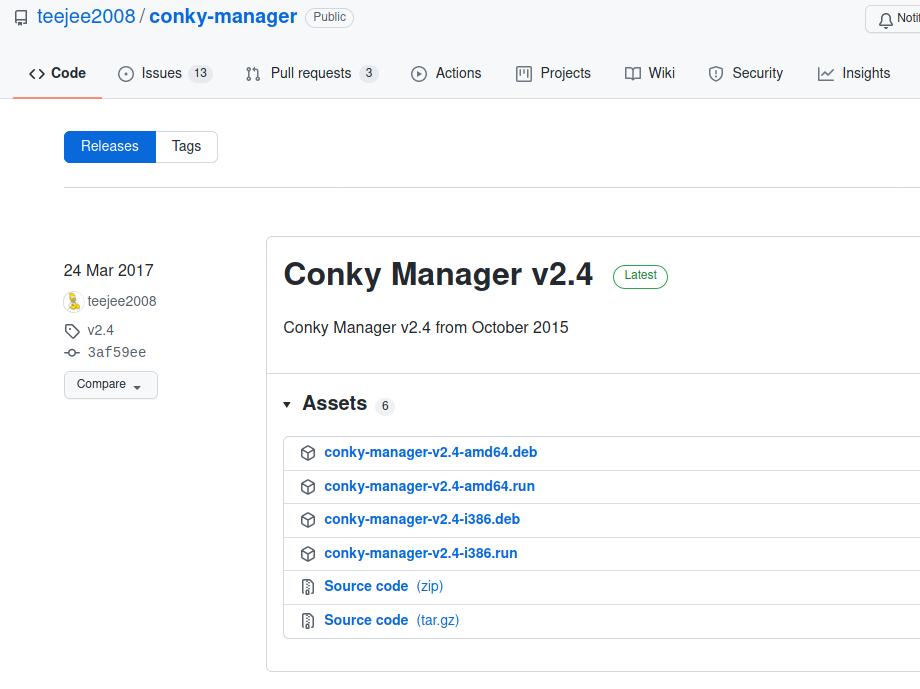Click the Assets count badge 6
This screenshot has height=689, width=920.
[x=385, y=406]
